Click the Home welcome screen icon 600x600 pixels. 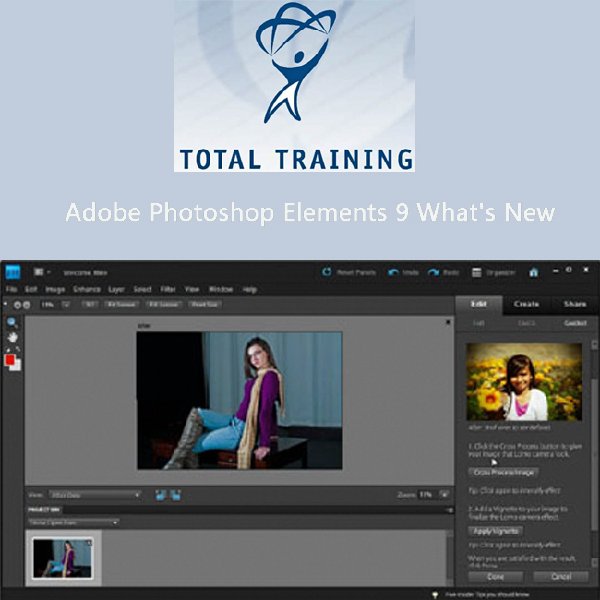tap(533, 272)
